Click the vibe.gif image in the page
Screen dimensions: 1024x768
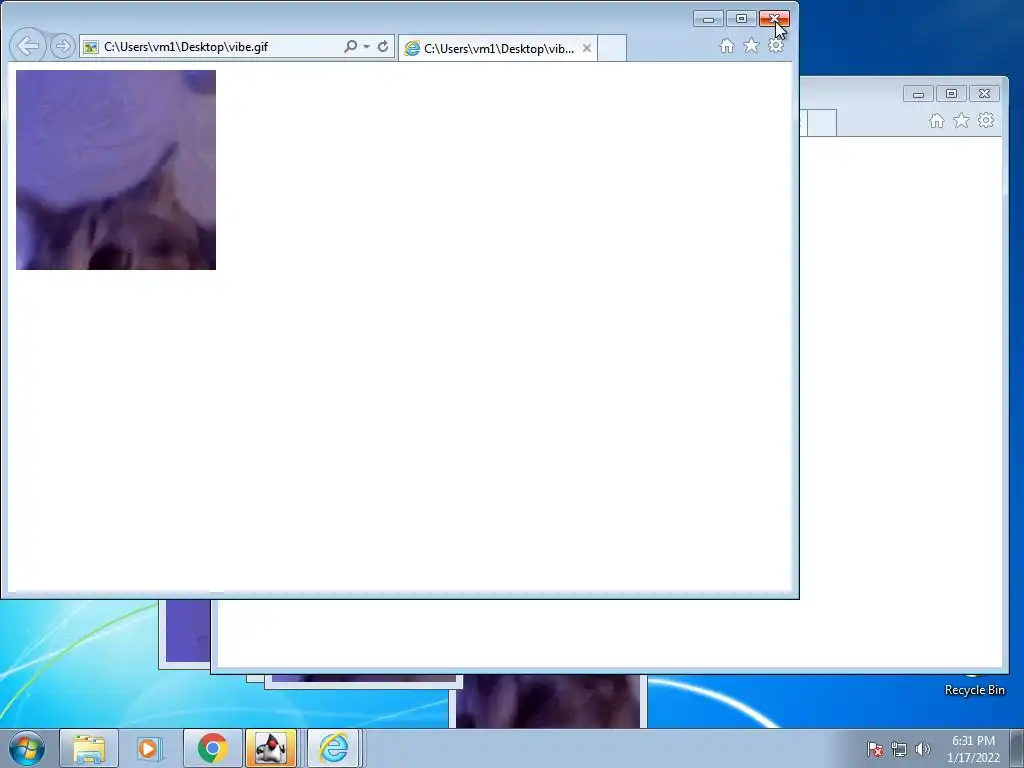coord(116,170)
